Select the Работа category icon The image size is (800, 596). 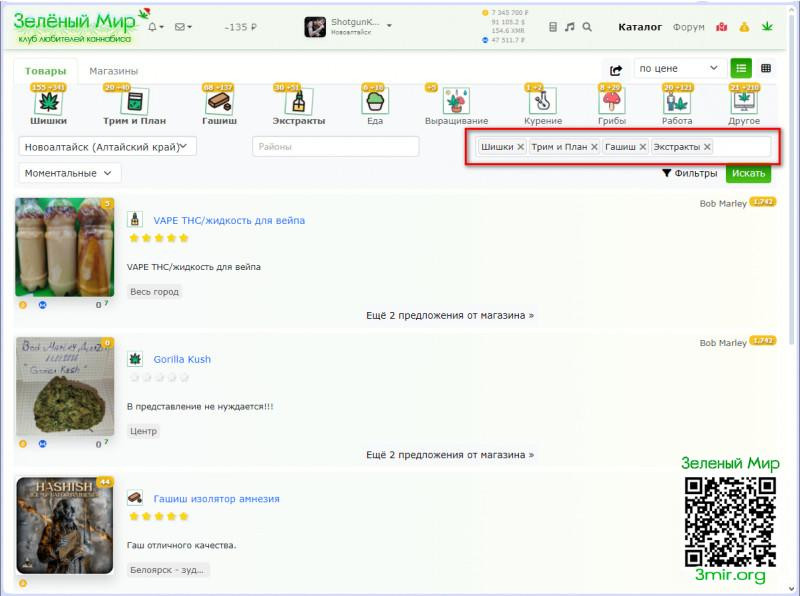click(677, 102)
